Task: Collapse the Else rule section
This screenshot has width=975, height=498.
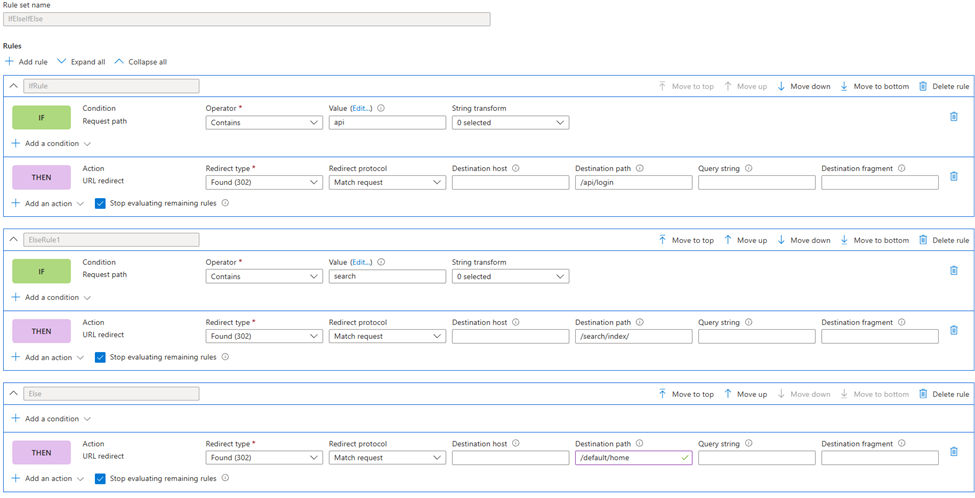Action: click(14, 394)
